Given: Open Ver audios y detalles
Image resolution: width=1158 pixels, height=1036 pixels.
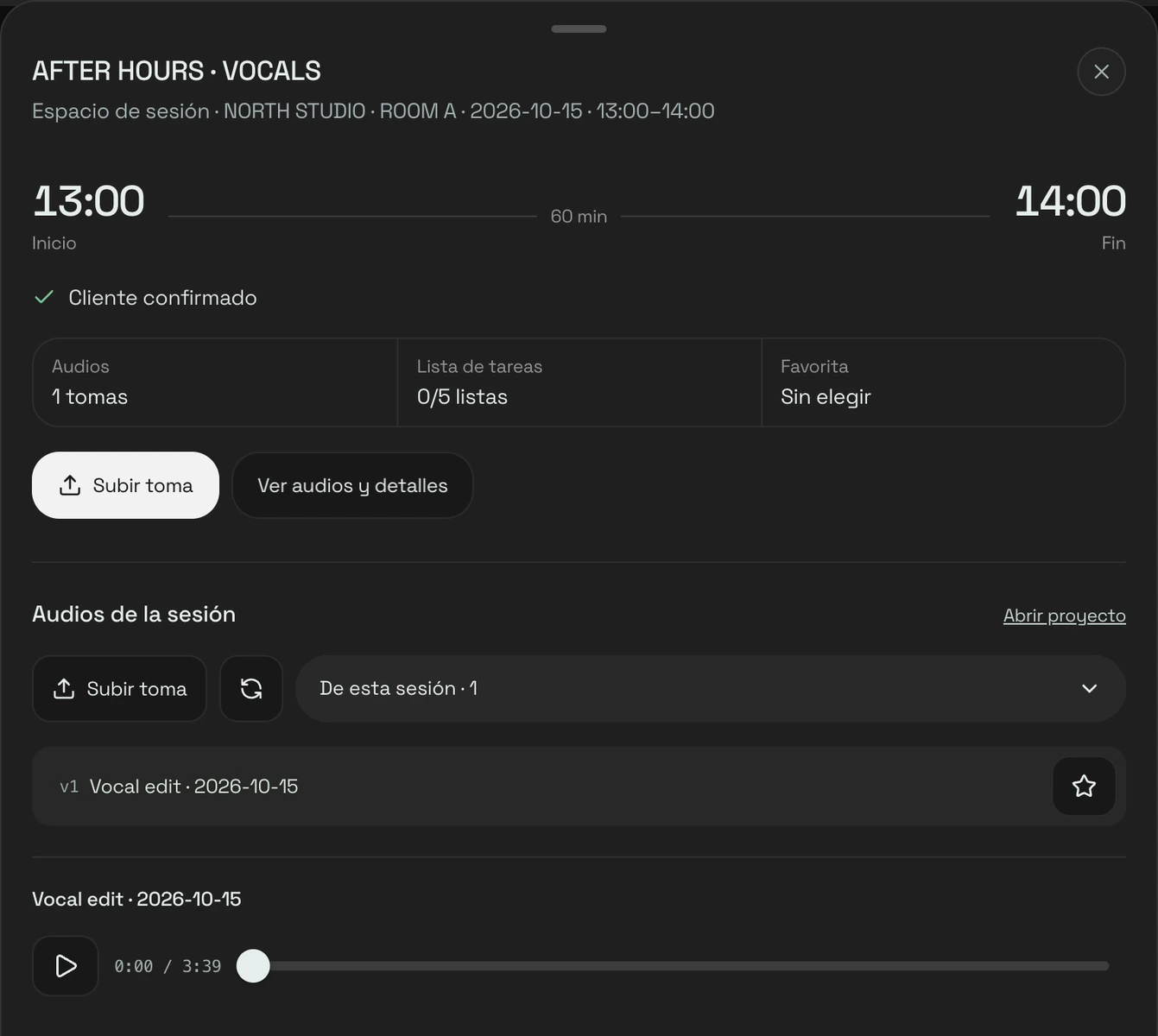Looking at the screenshot, I should [x=352, y=485].
